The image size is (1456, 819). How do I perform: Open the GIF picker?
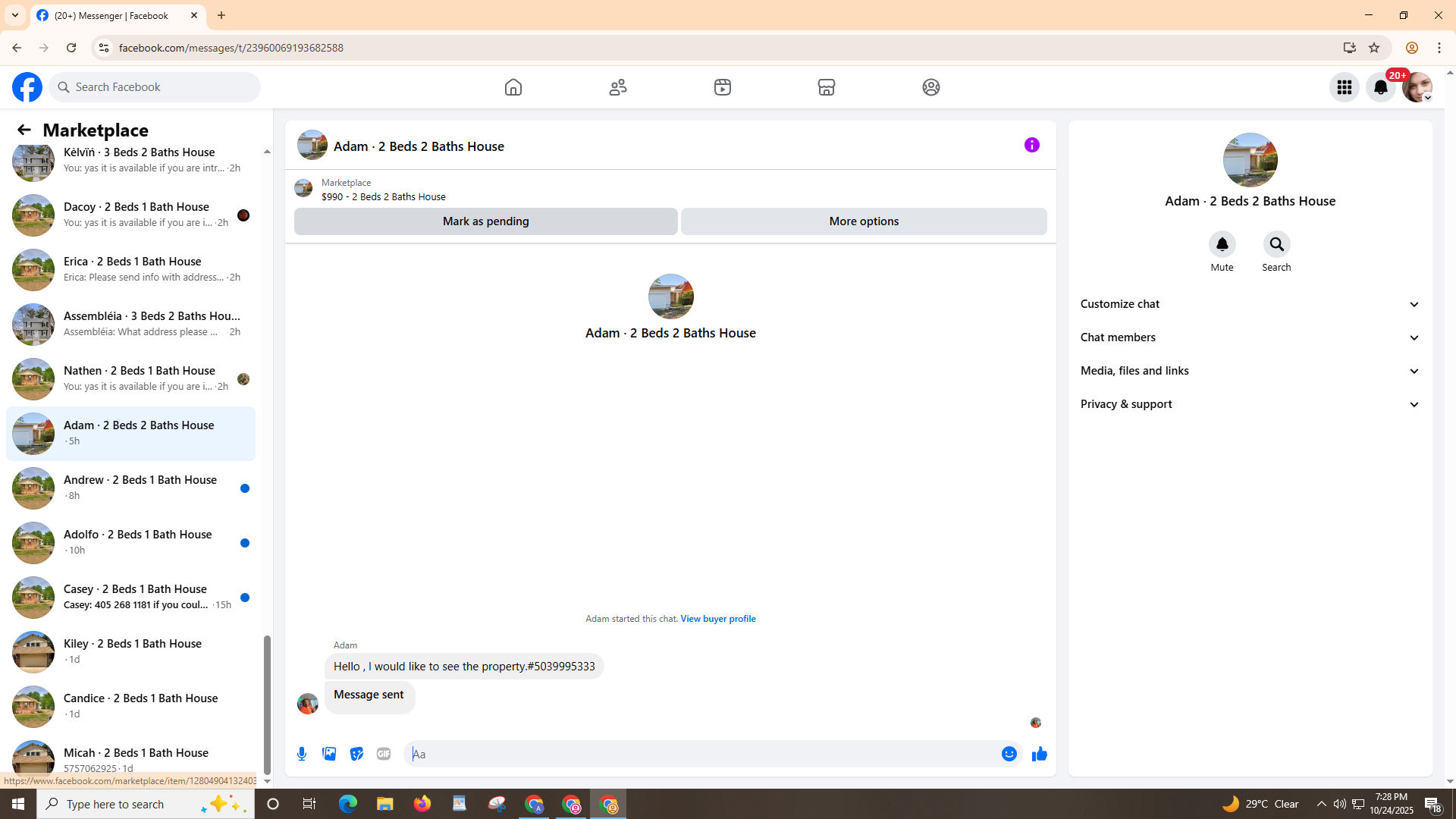(384, 754)
